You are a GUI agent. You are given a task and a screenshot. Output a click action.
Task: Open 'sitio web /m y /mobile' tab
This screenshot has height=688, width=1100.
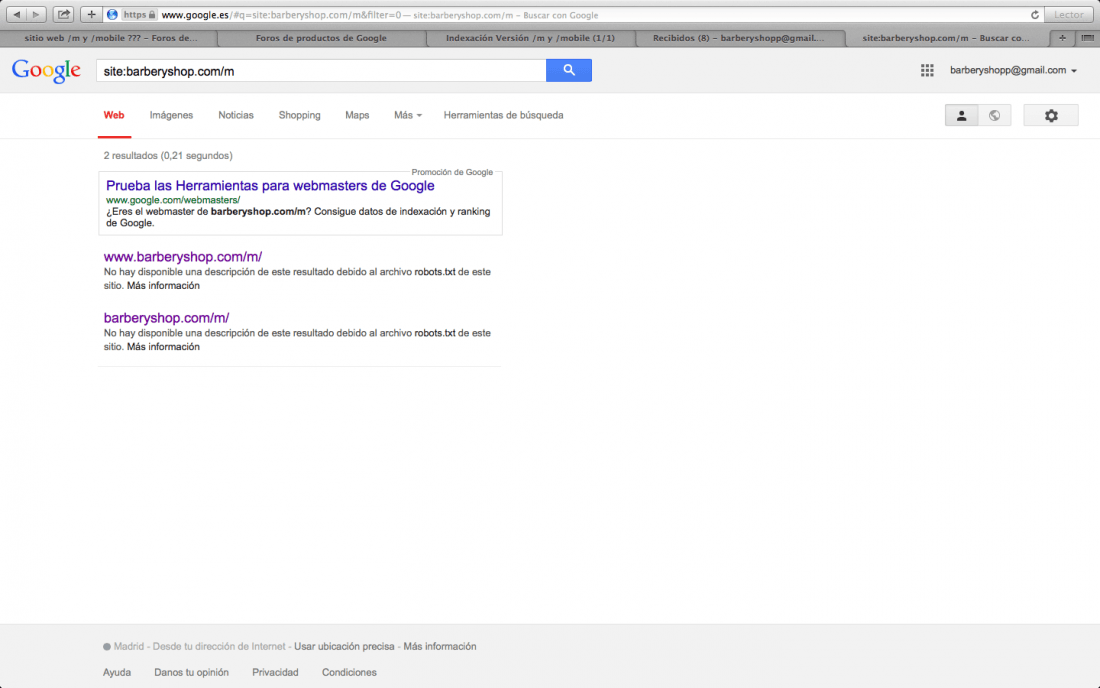click(110, 38)
